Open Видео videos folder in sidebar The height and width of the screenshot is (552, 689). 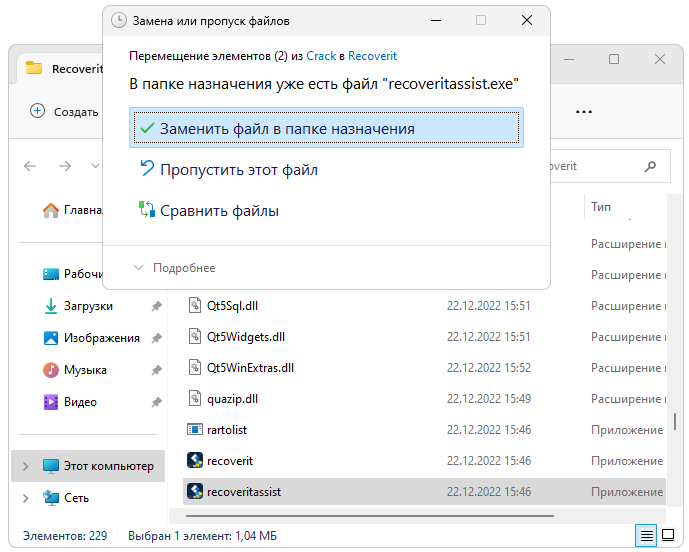(x=70, y=402)
